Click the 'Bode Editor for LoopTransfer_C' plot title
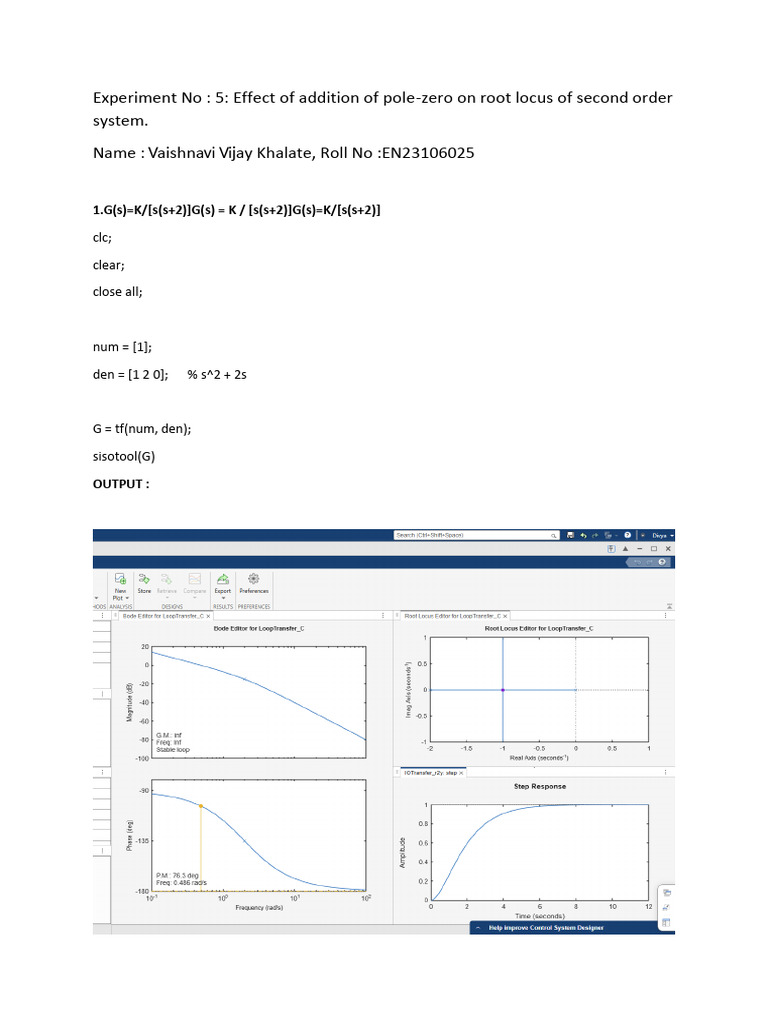This screenshot has width=768, height=1024. pos(259,628)
